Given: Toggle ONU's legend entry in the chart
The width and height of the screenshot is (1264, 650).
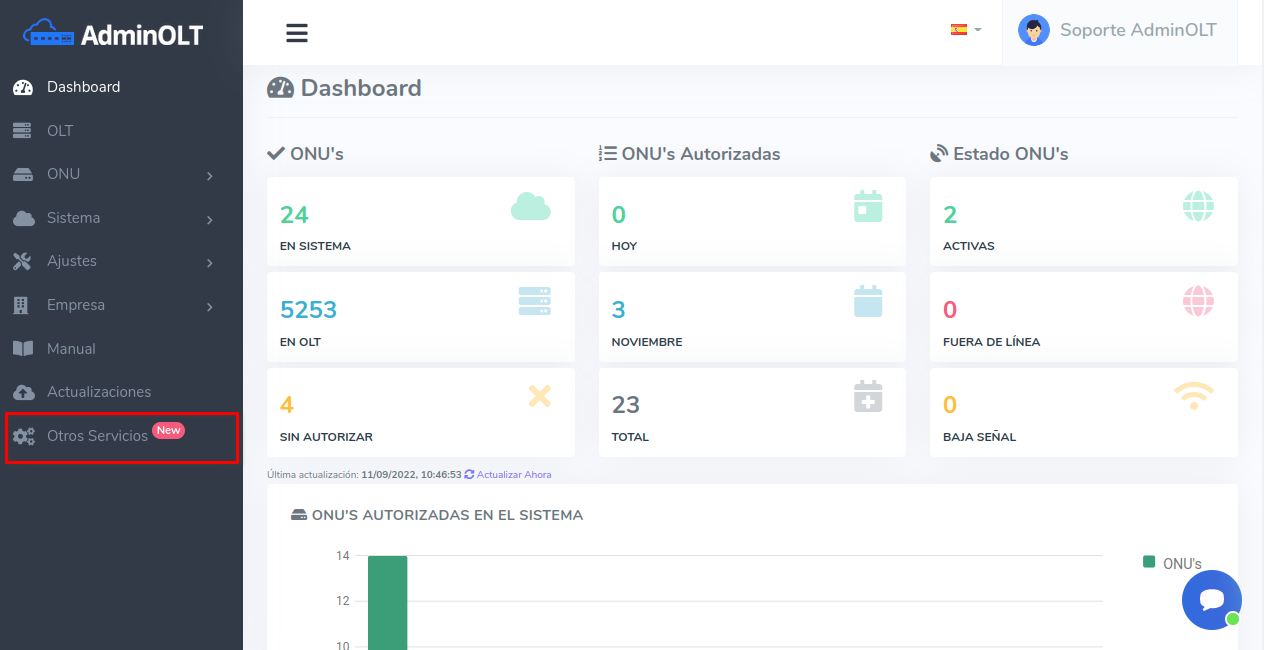Looking at the screenshot, I should tap(1172, 563).
